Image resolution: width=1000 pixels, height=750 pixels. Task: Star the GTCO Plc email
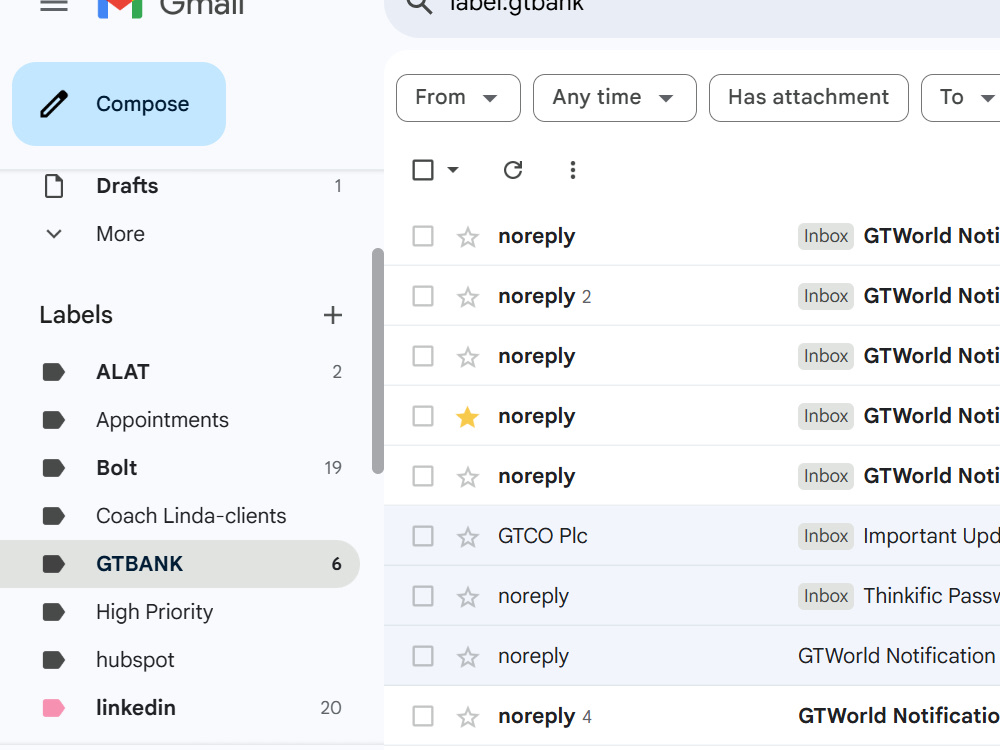pos(467,536)
